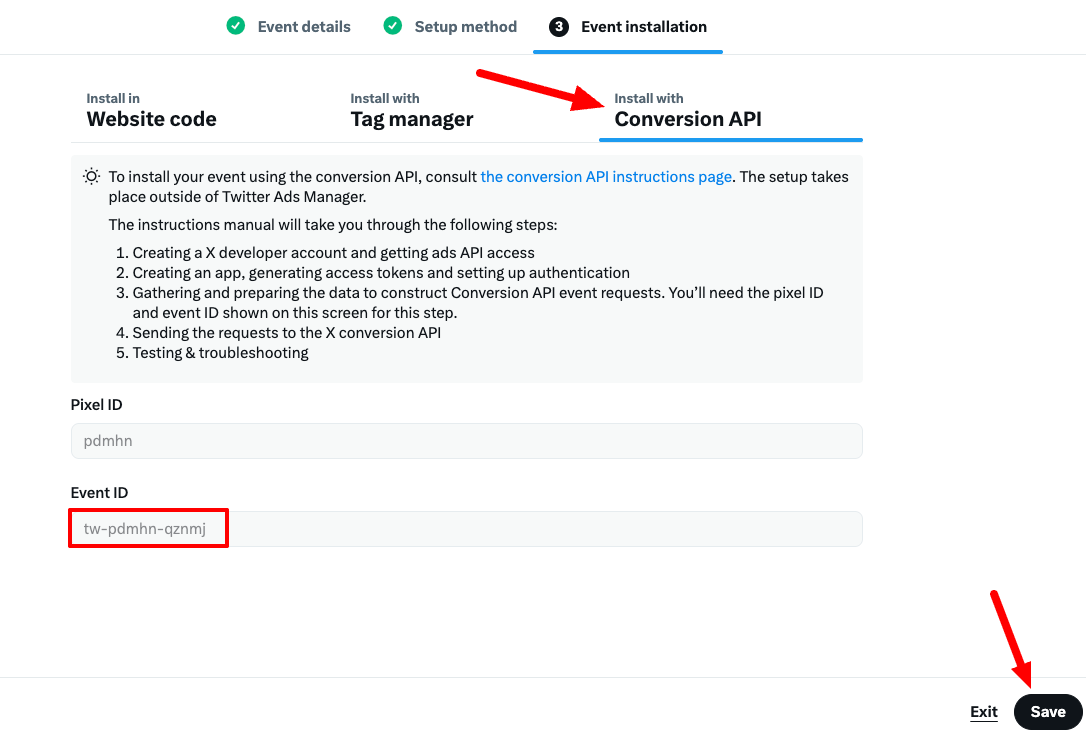Open the conversion API instructions page link

(x=606, y=177)
